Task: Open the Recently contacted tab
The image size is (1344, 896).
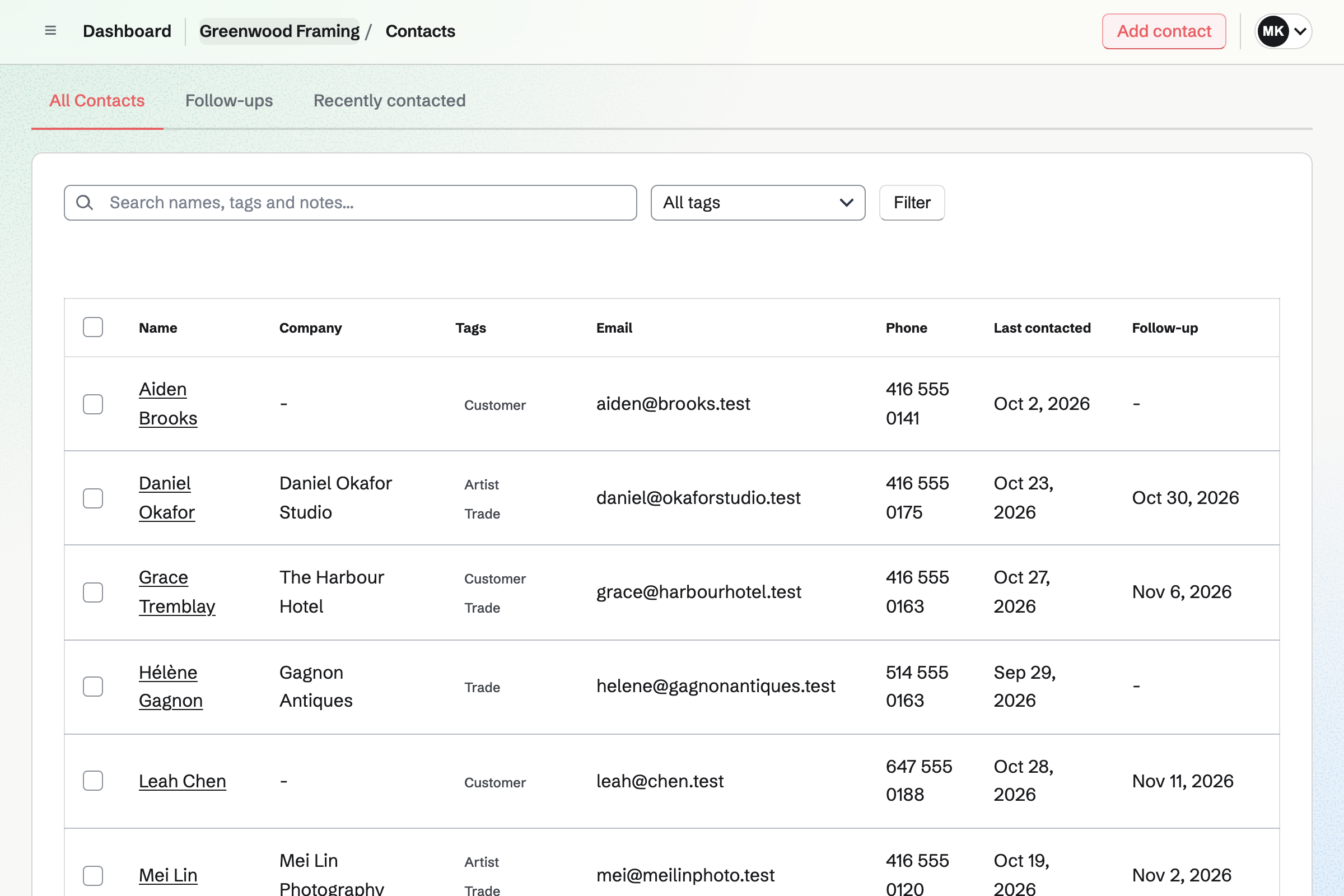Action: pyautogui.click(x=389, y=101)
